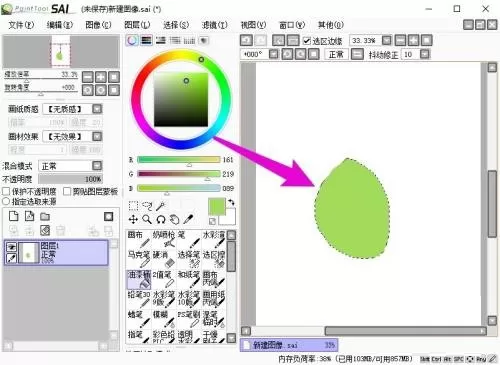Enable 剪贴图层蒙板 checkbox
The width and height of the screenshot is (500, 365).
pyautogui.click(x=67, y=191)
